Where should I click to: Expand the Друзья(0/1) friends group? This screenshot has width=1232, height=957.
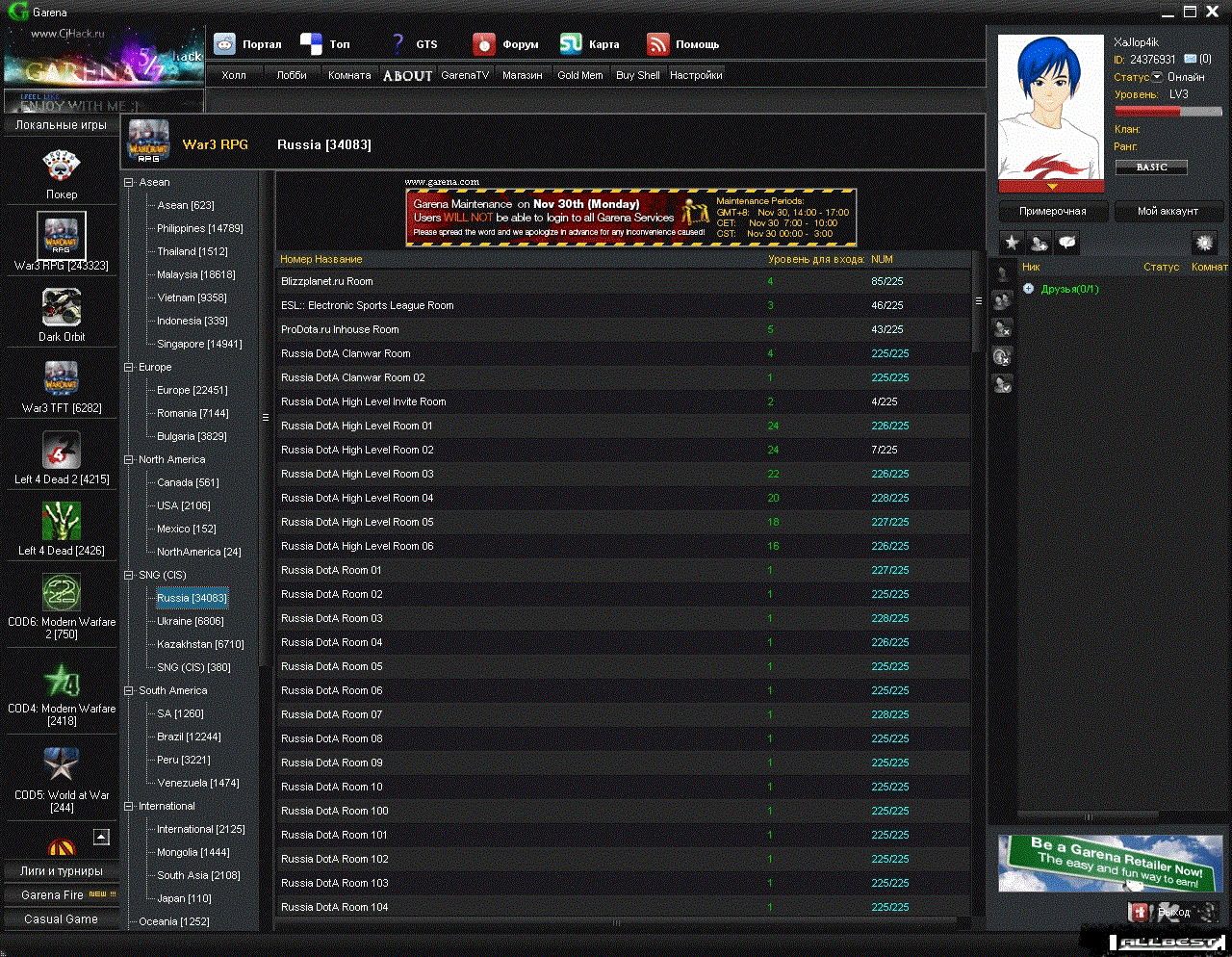(x=1028, y=289)
